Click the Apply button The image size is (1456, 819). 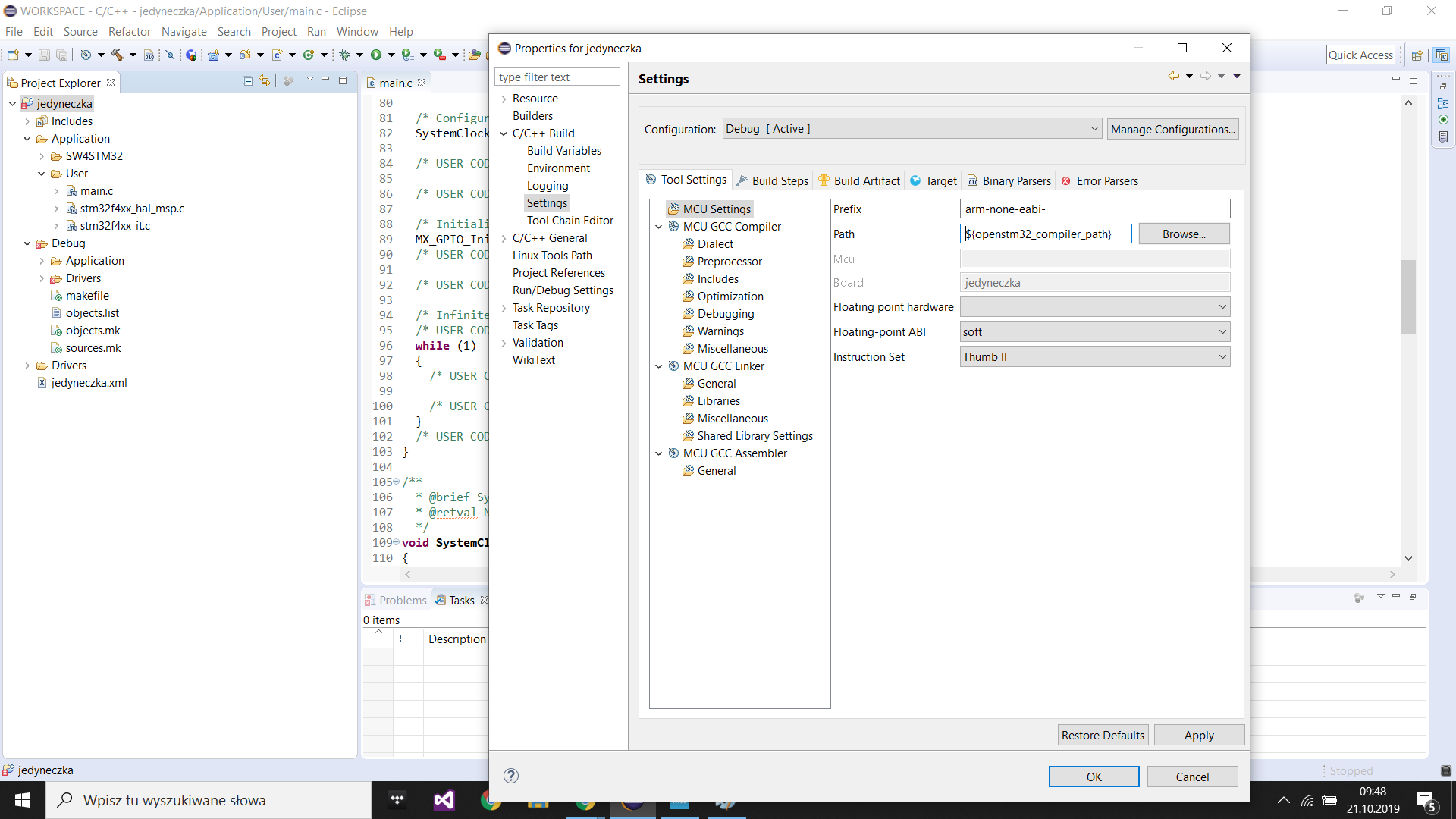click(1199, 735)
